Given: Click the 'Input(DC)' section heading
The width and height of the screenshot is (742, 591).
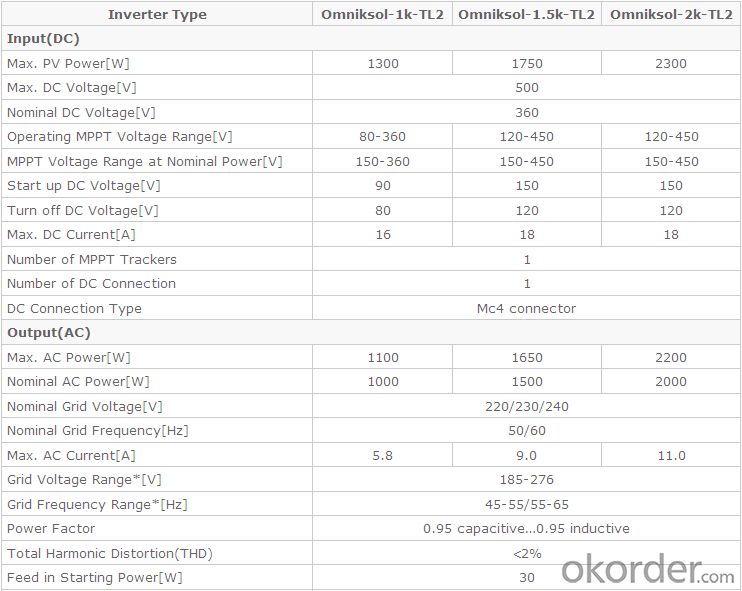Looking at the screenshot, I should coord(43,38).
